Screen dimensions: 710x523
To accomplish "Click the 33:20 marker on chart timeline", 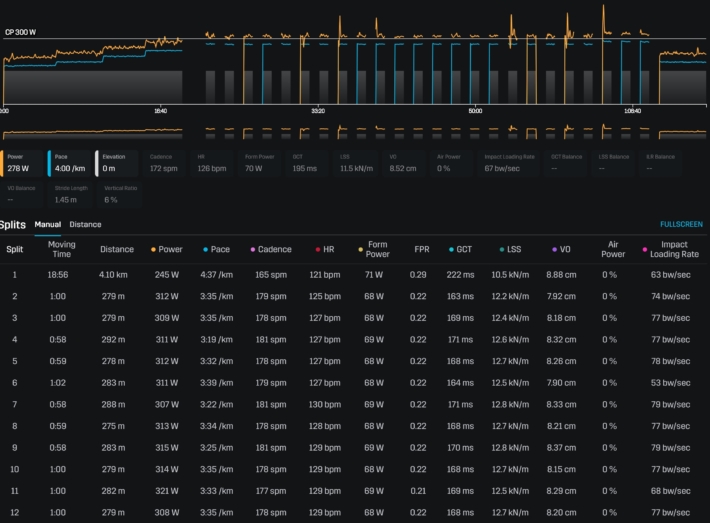I will click(x=318, y=111).
